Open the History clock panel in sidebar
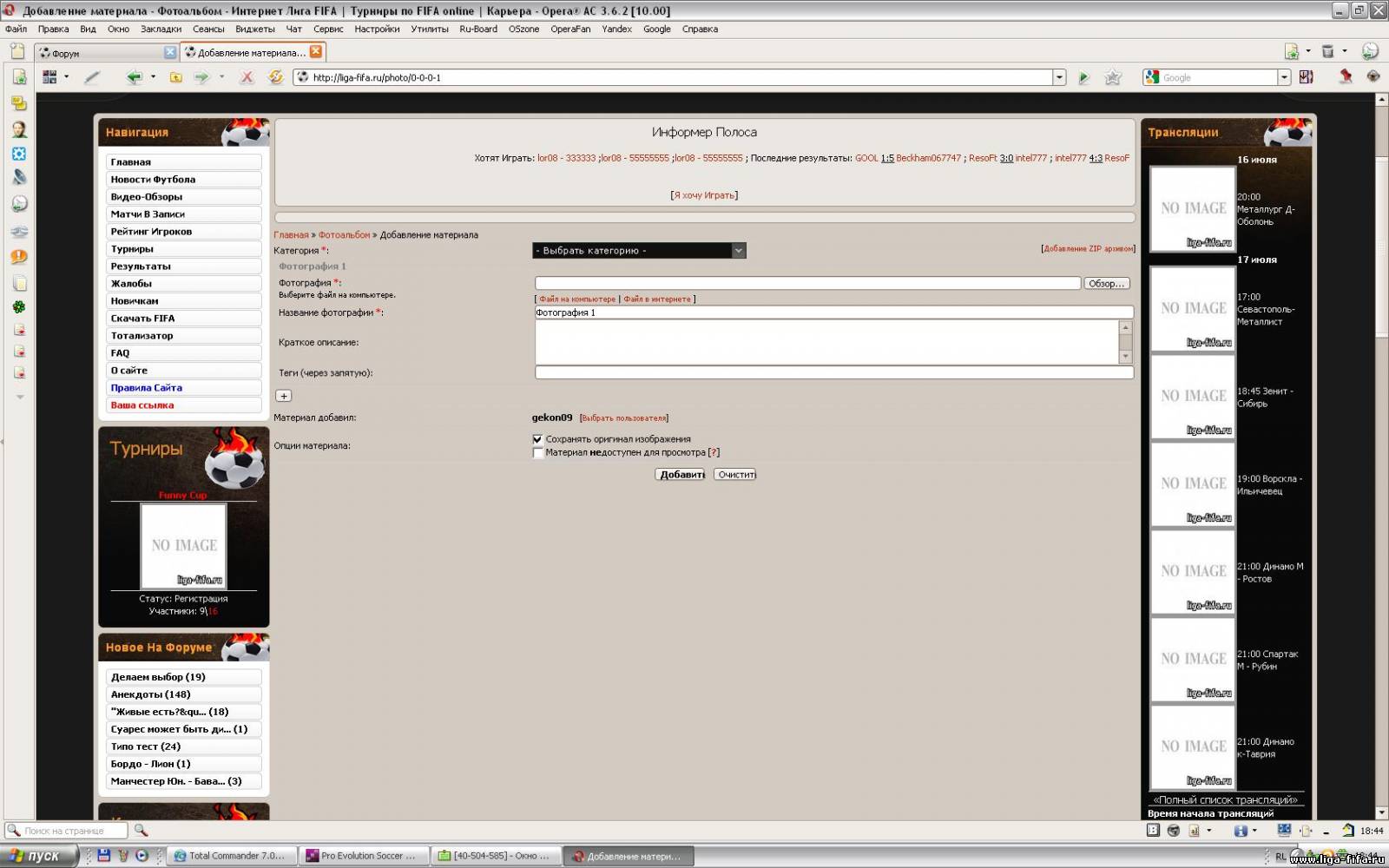Screen dimensions: 1389x868 pyautogui.click(x=19, y=203)
